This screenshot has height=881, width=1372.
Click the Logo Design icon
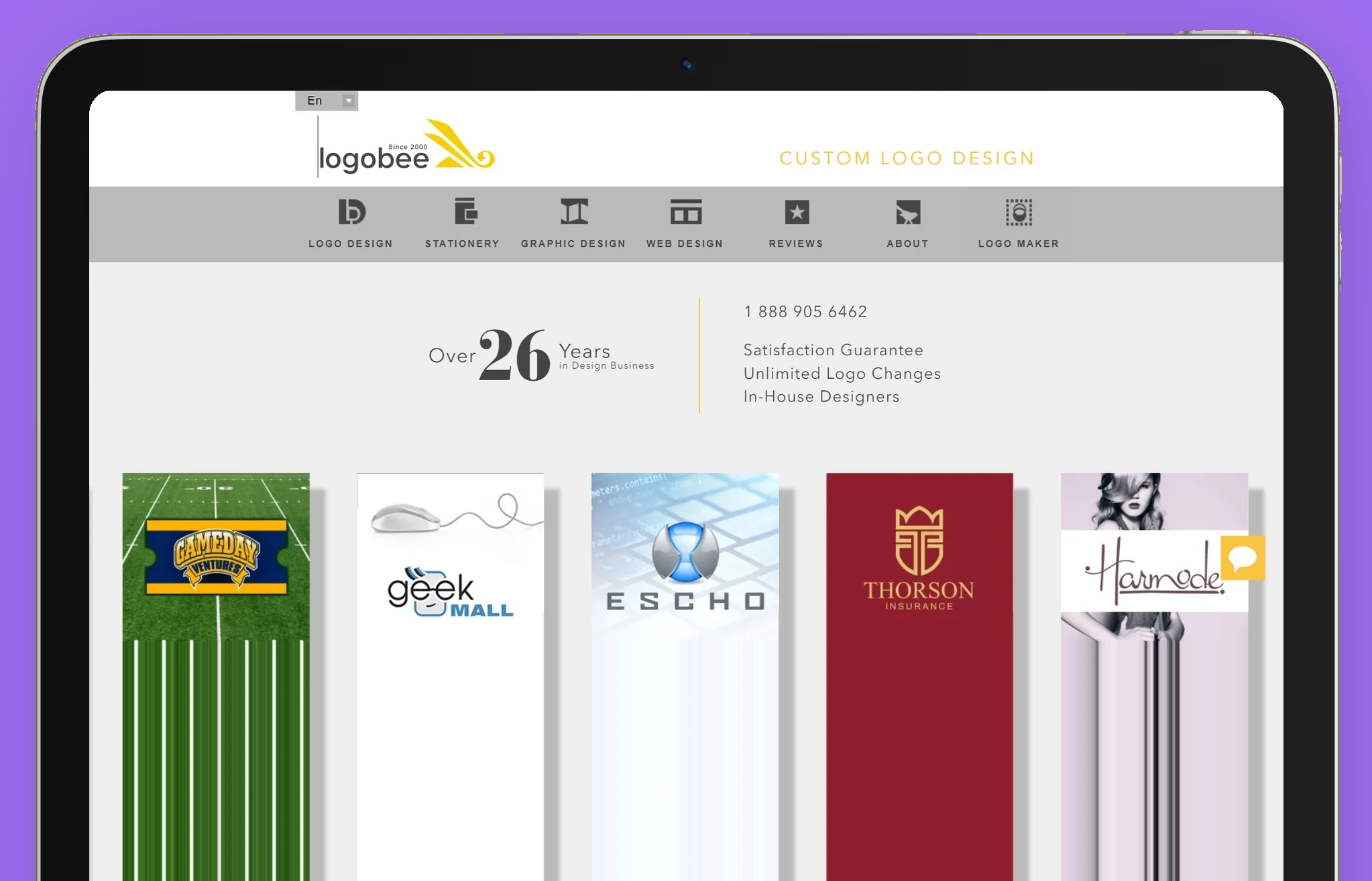click(351, 212)
